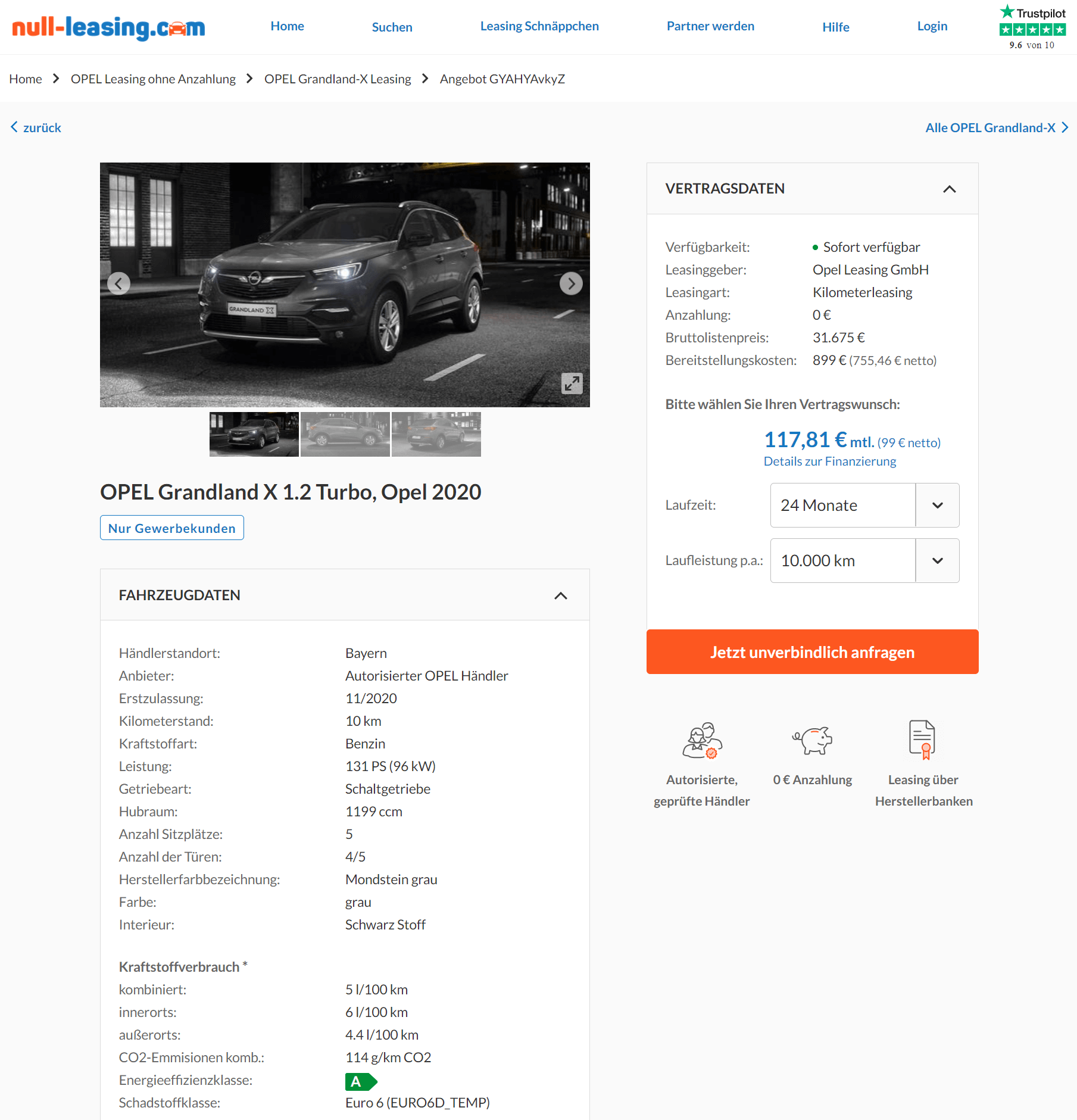The image size is (1077, 1120).
Task: Open Home in top navigation
Action: (x=287, y=26)
